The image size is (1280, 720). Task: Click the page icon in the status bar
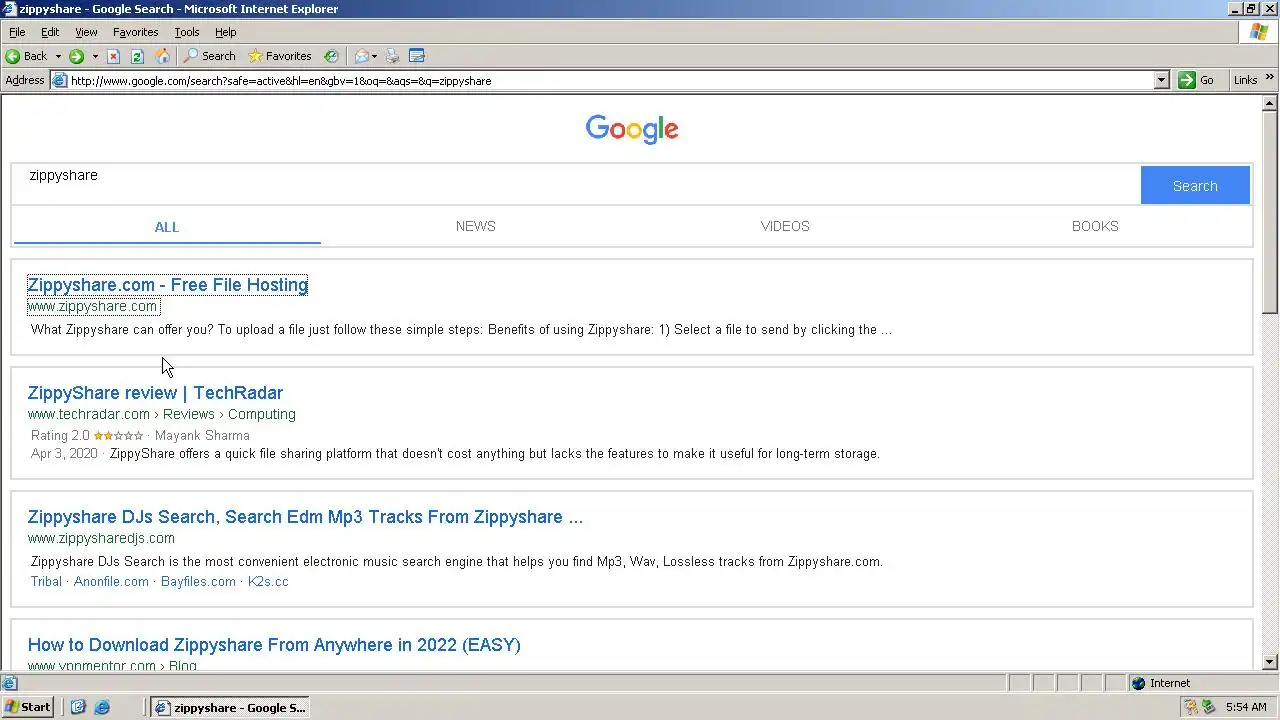coord(9,683)
